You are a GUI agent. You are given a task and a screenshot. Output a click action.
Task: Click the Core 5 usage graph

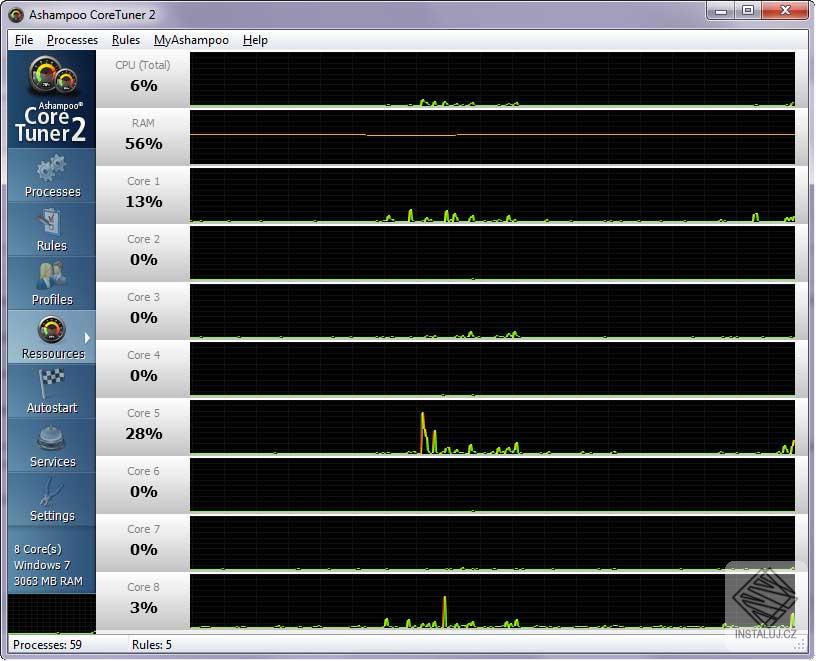pos(492,427)
